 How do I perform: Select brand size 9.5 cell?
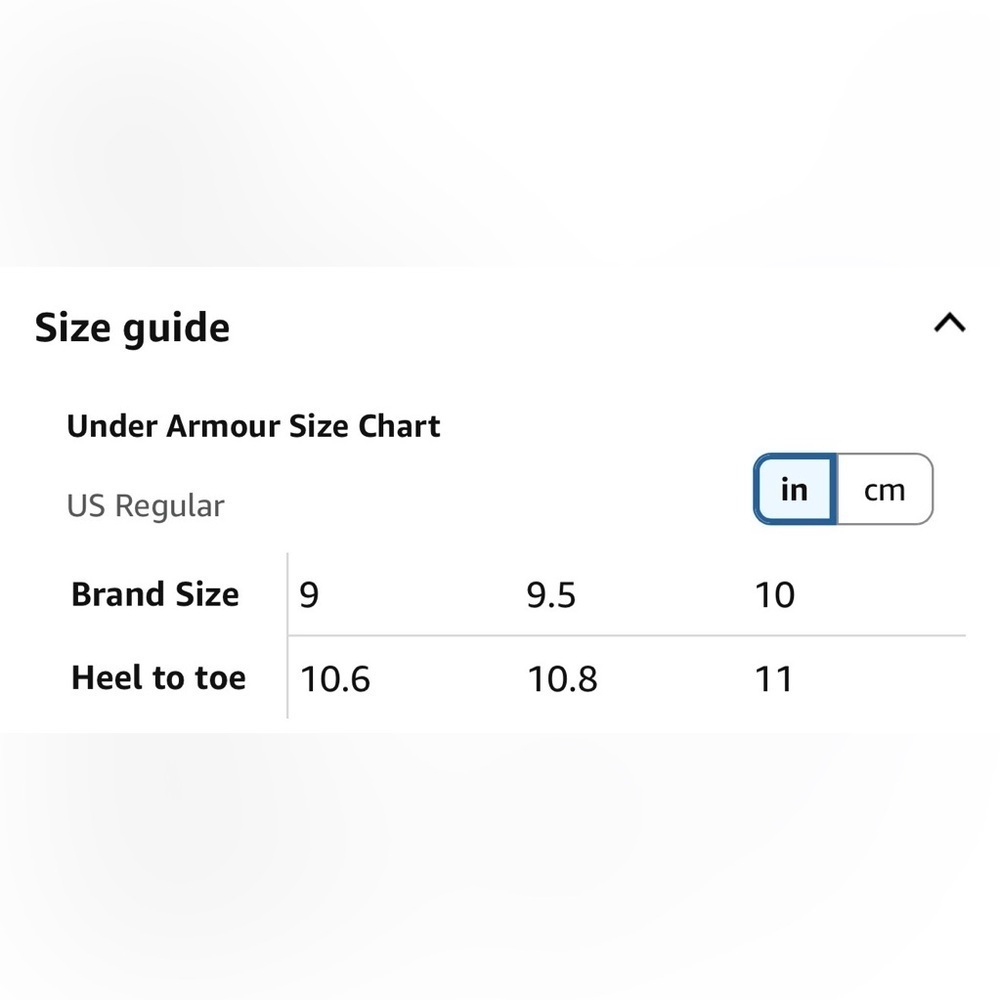[551, 595]
